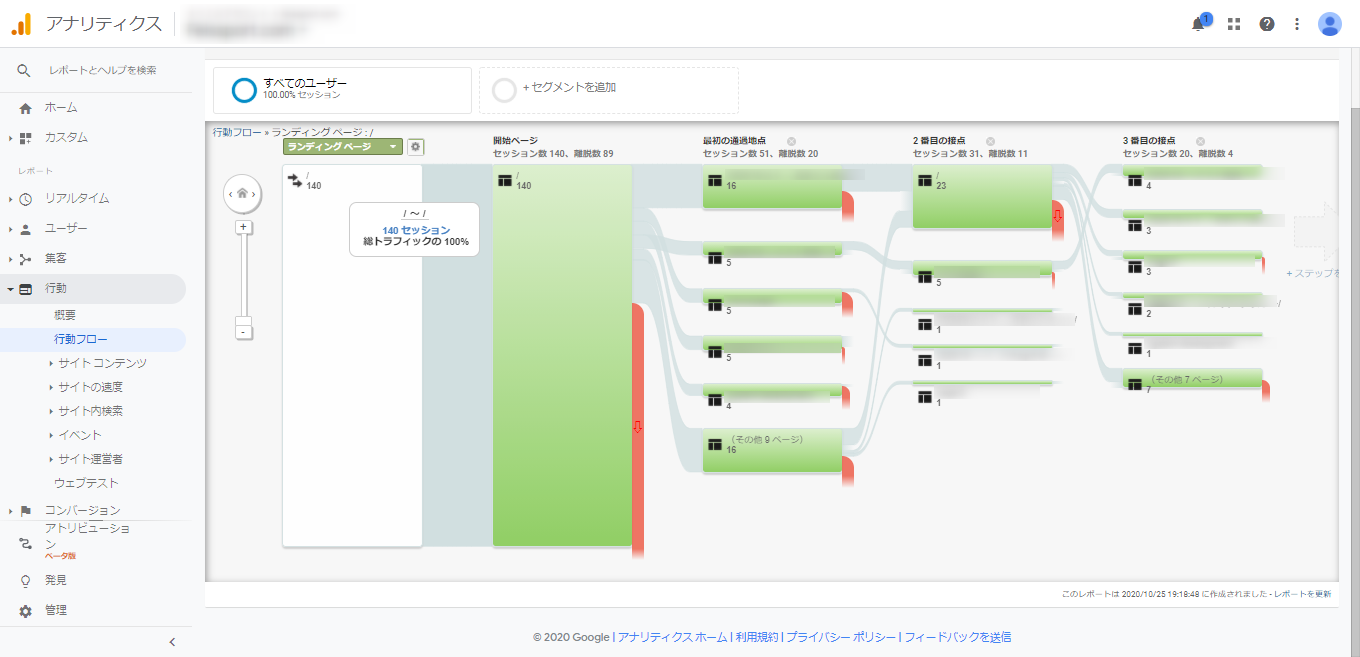Expand the サイトの速度 submenu

[x=51, y=387]
